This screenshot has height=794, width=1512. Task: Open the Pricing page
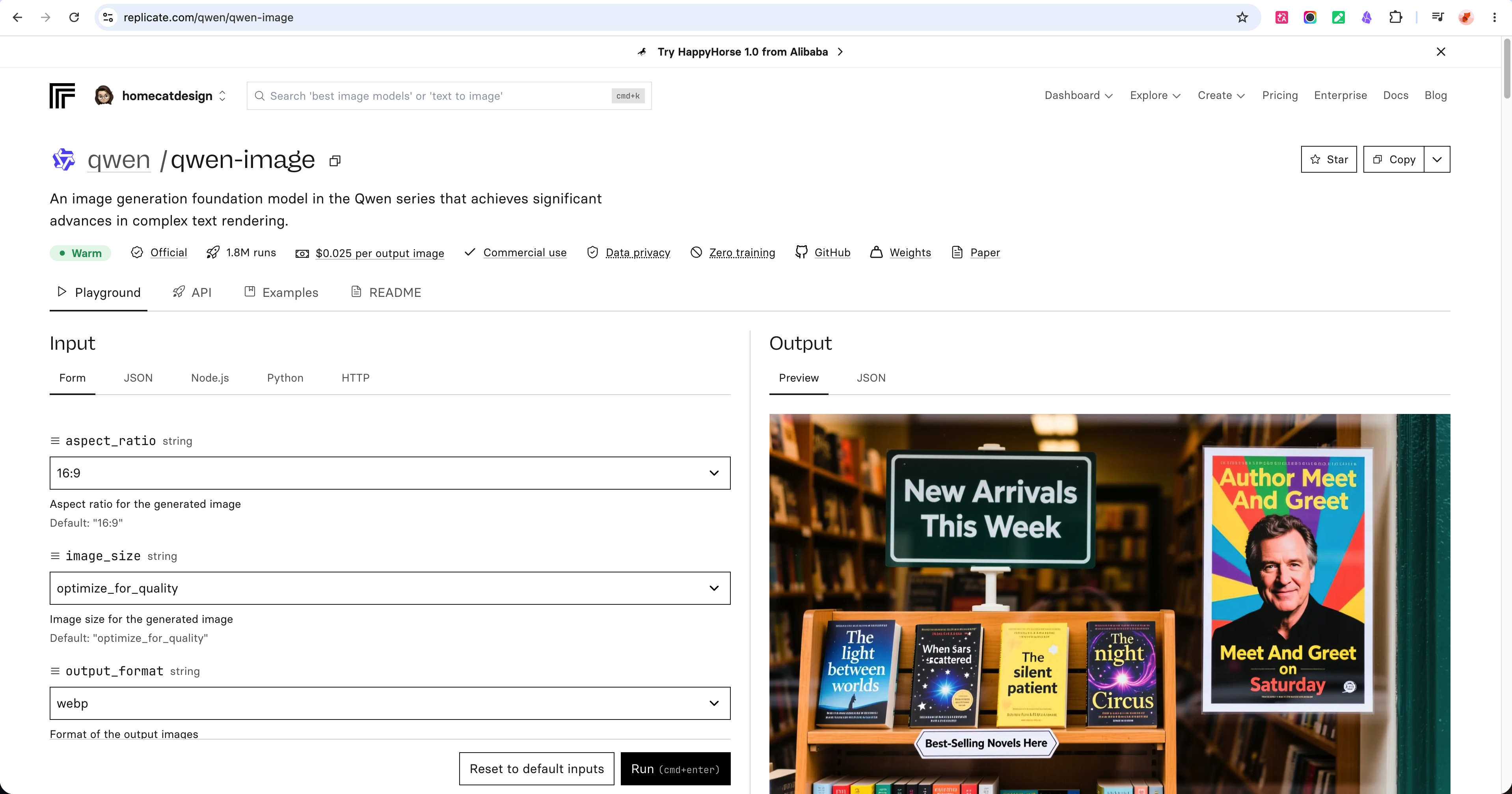click(1279, 95)
